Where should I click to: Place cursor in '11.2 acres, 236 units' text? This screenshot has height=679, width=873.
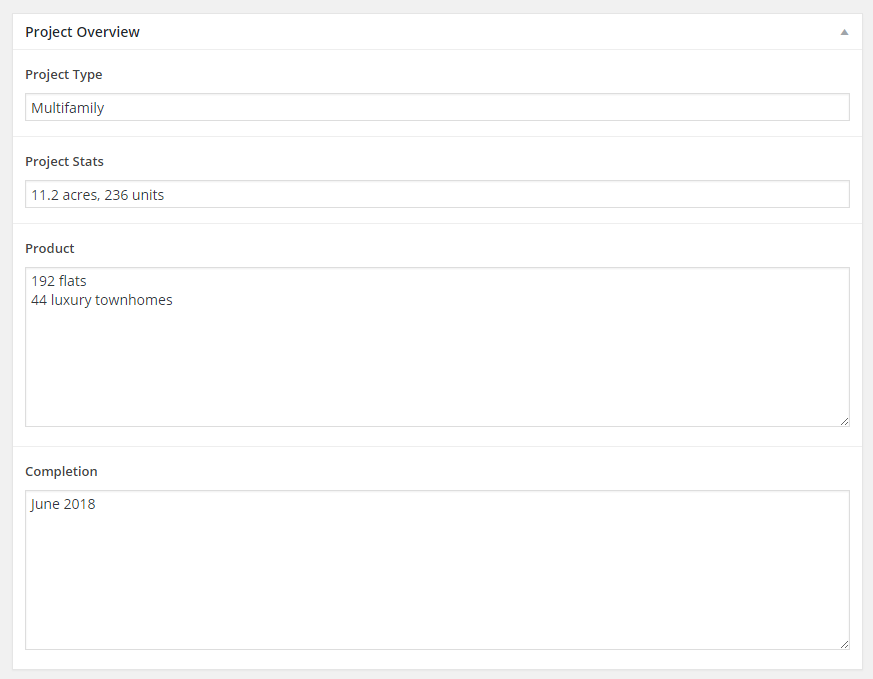coord(97,195)
